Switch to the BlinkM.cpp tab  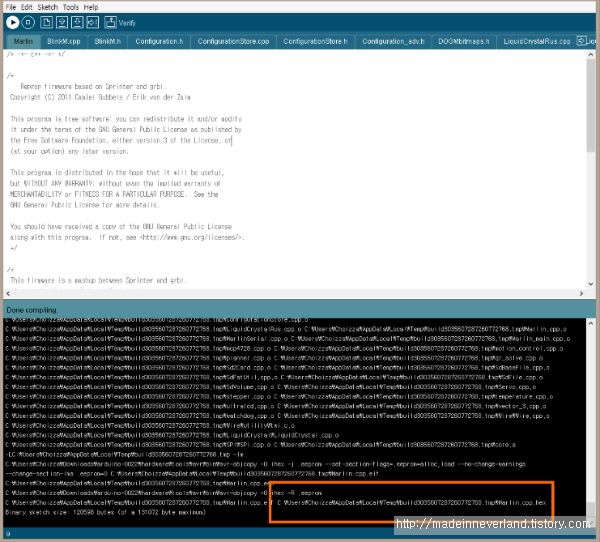click(x=64, y=41)
